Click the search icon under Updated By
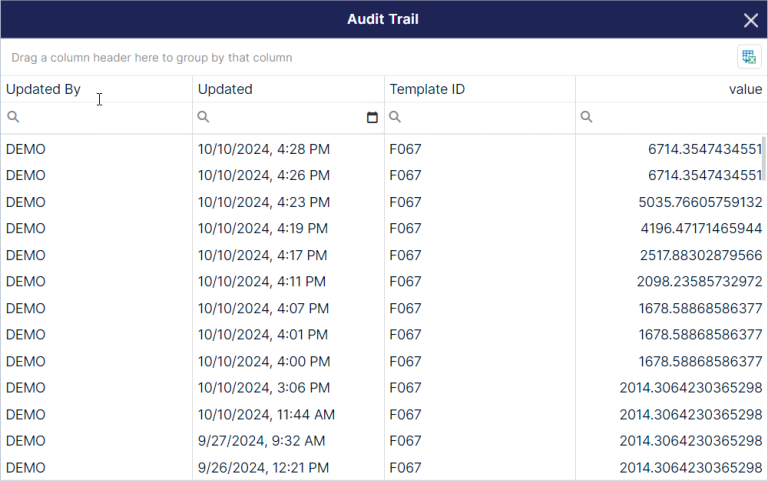This screenshot has width=768, height=481. (13, 117)
